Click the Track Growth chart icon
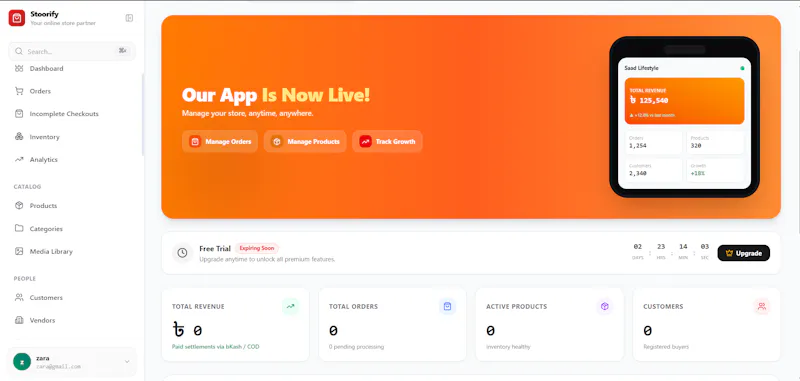Screen dimensions: 800x381 (x=365, y=141)
